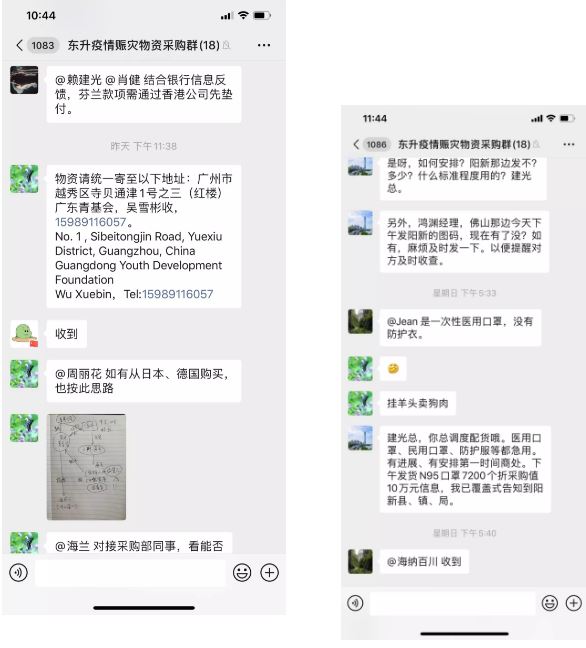
Task: Open the emoji picker in left chat
Action: pos(242,573)
